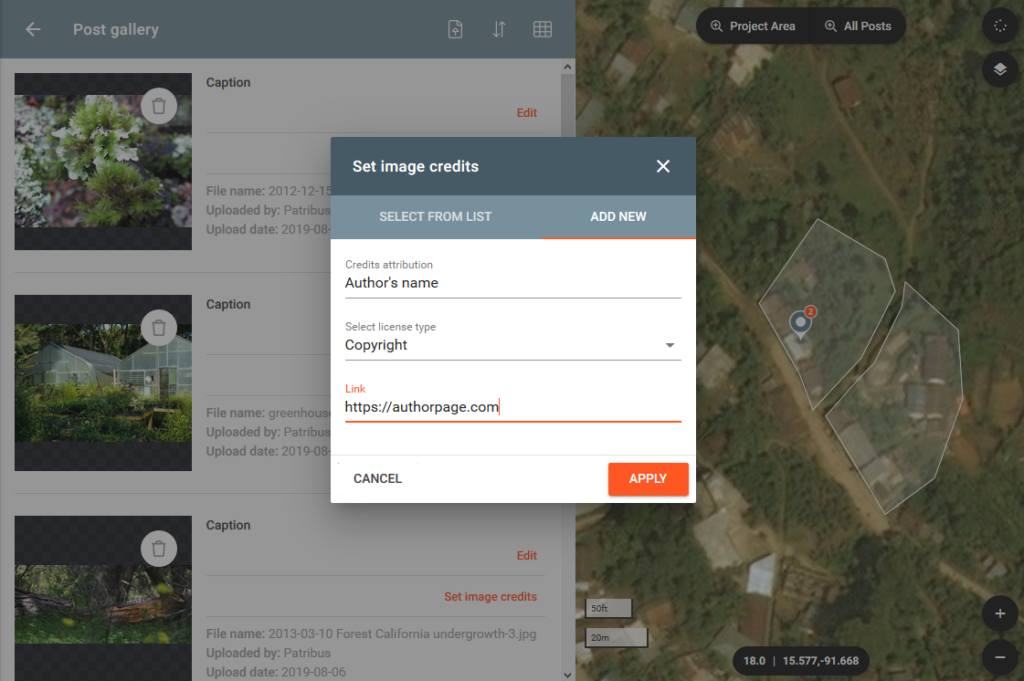Delete the forest undergrowth photo with trash icon
Viewport: 1024px width, 681px height.
tap(159, 549)
